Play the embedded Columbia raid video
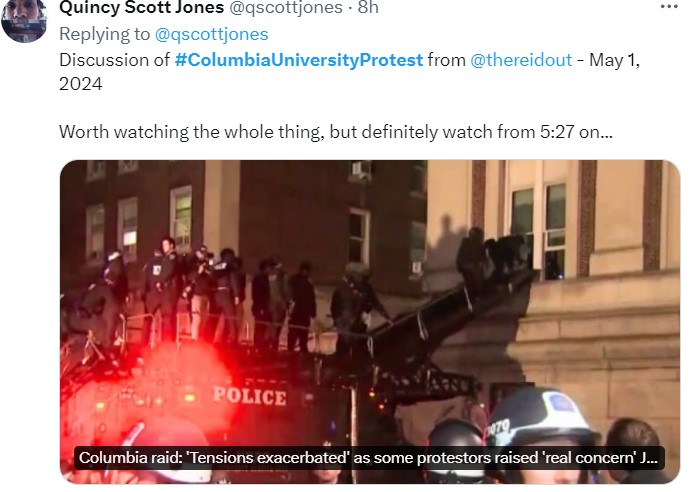Screen dimensions: 693x492 (370, 322)
